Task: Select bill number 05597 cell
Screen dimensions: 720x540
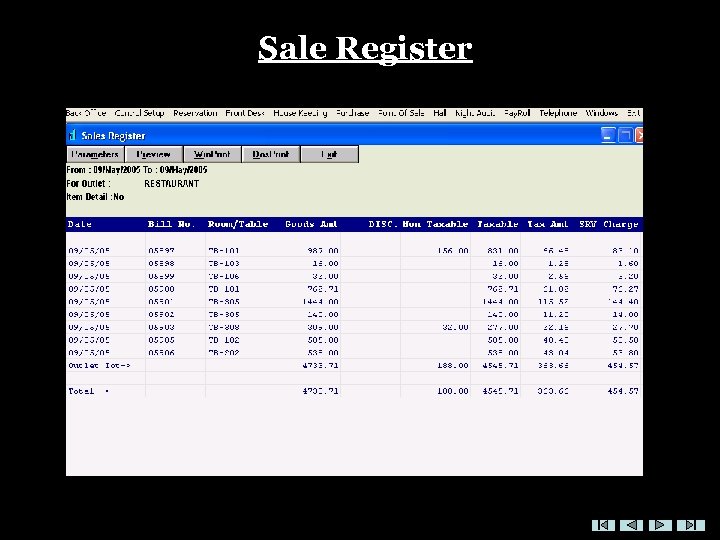Action: [161, 251]
